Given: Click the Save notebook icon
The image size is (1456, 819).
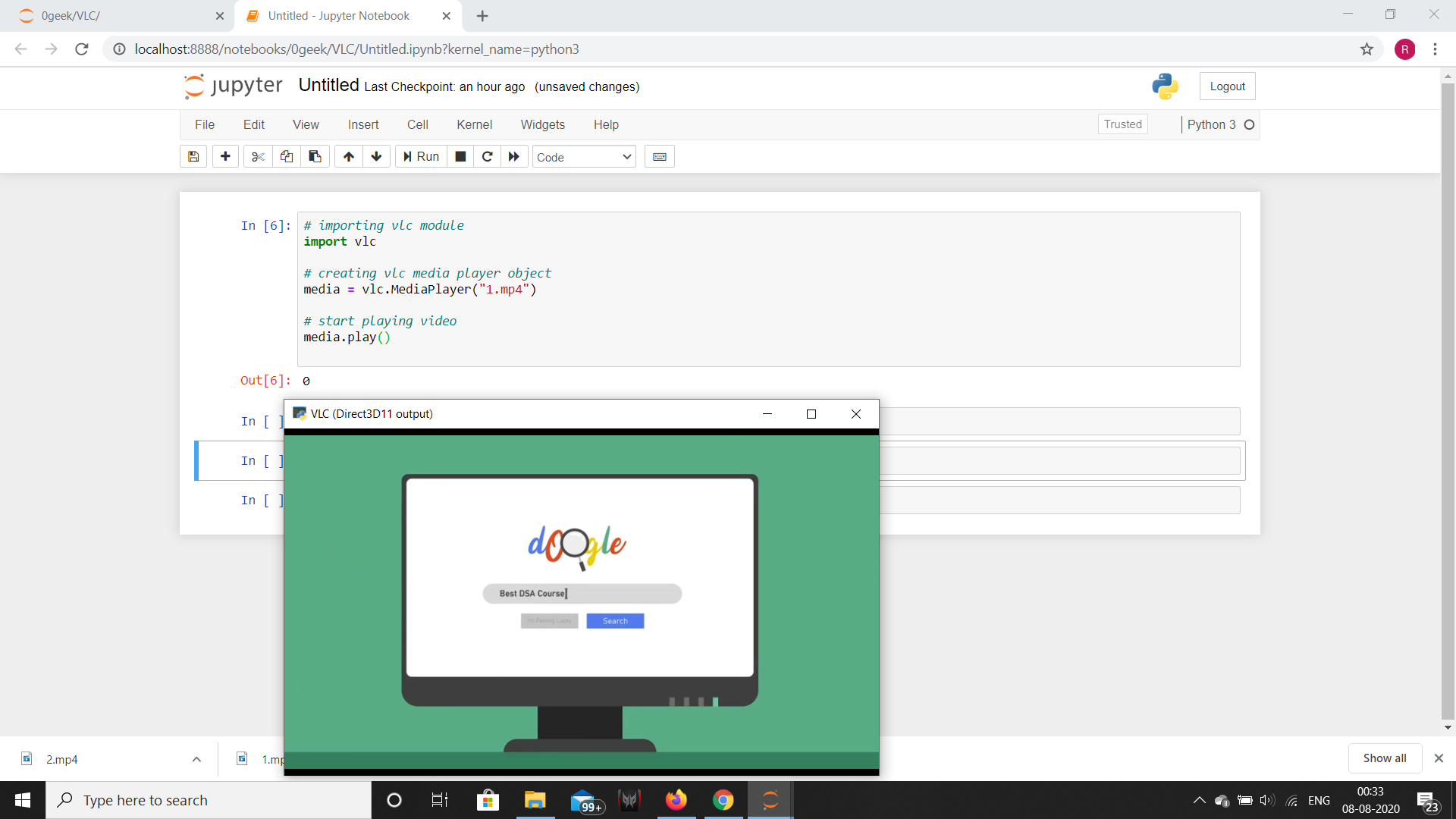Looking at the screenshot, I should coord(193,156).
